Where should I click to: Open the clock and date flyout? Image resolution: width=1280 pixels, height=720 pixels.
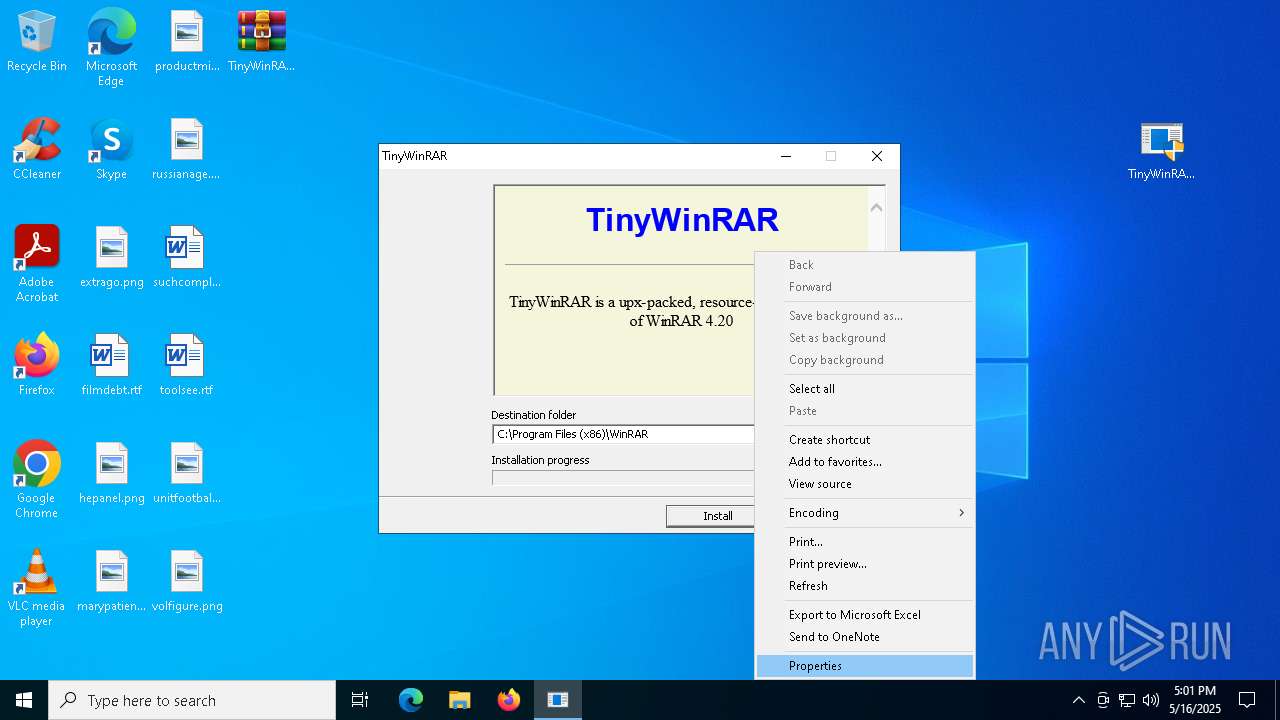point(1195,700)
